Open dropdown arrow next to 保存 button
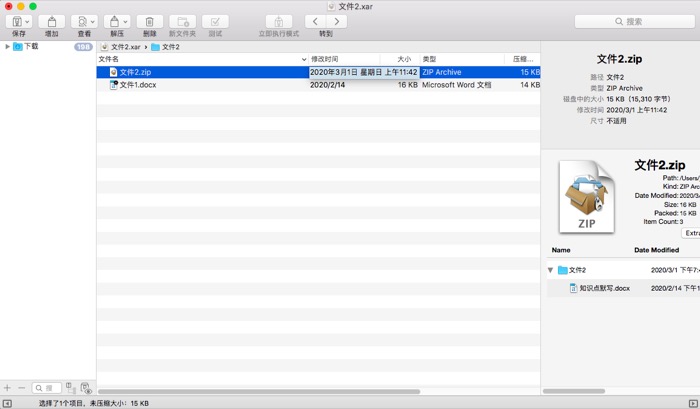700x409 pixels. pyautogui.click(x=26, y=21)
